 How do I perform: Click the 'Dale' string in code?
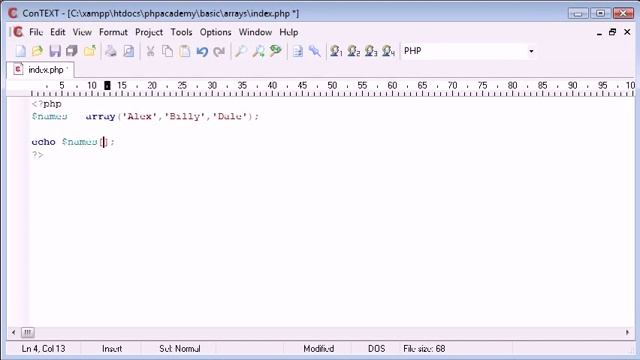(230, 116)
